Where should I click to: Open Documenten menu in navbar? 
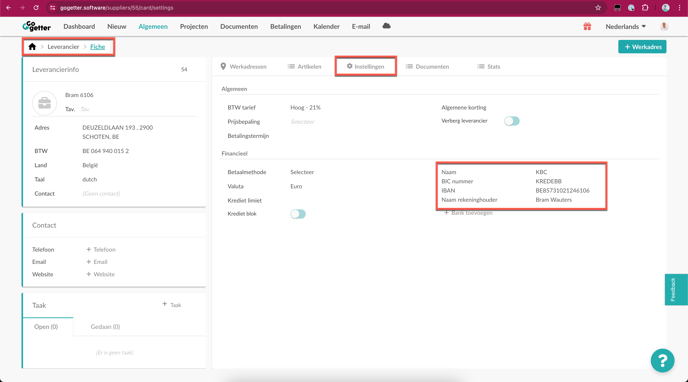pos(239,26)
